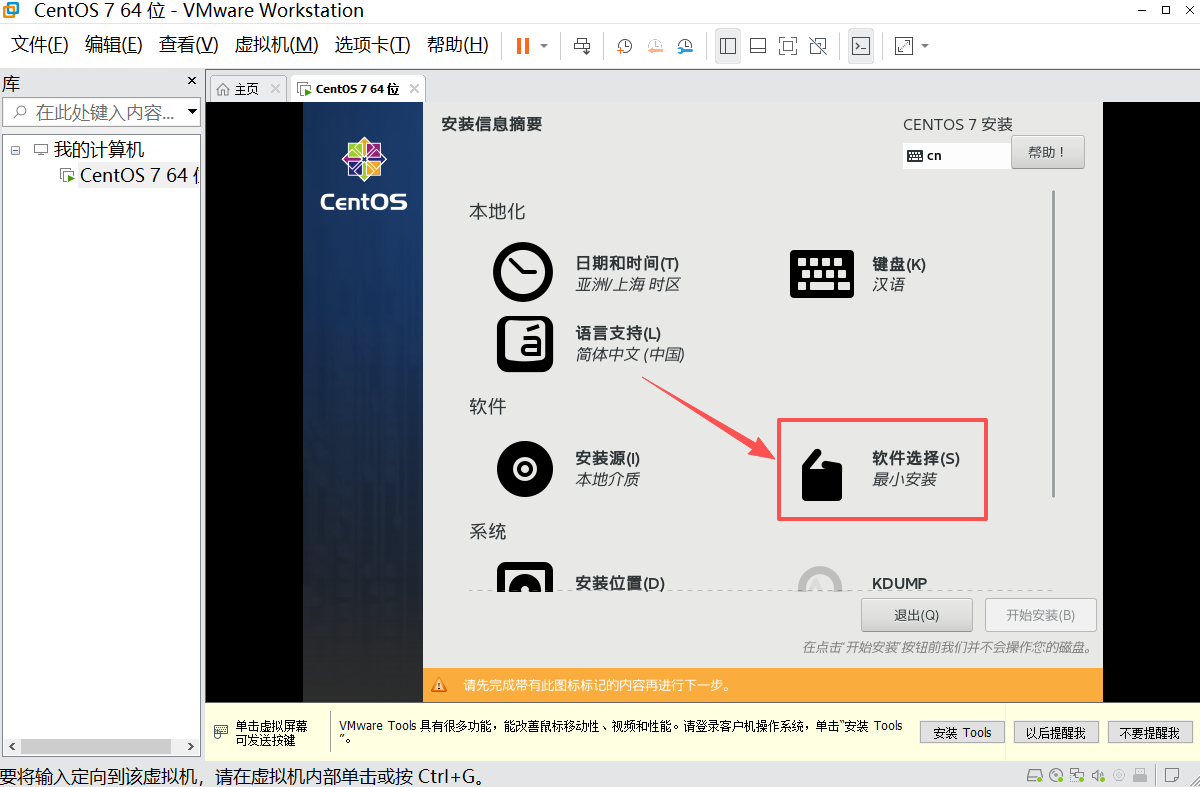Click the installer vertical scrollbar

(x=1052, y=343)
